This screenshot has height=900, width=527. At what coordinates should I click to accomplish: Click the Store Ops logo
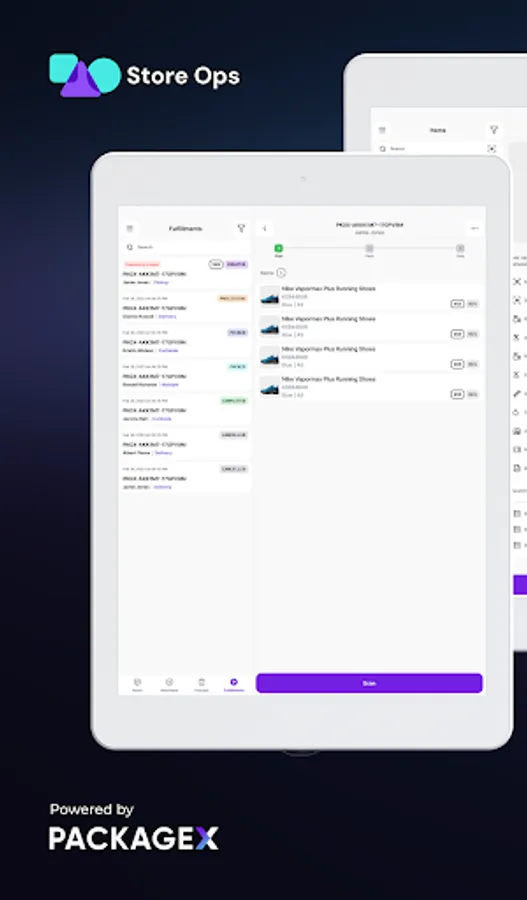coord(145,75)
